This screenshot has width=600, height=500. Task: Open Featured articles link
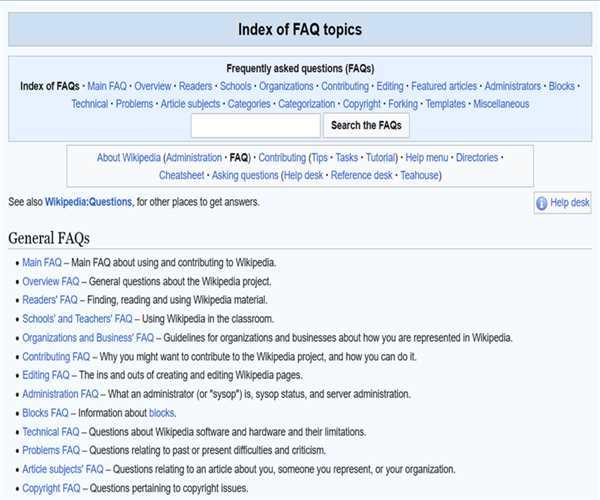[444, 86]
